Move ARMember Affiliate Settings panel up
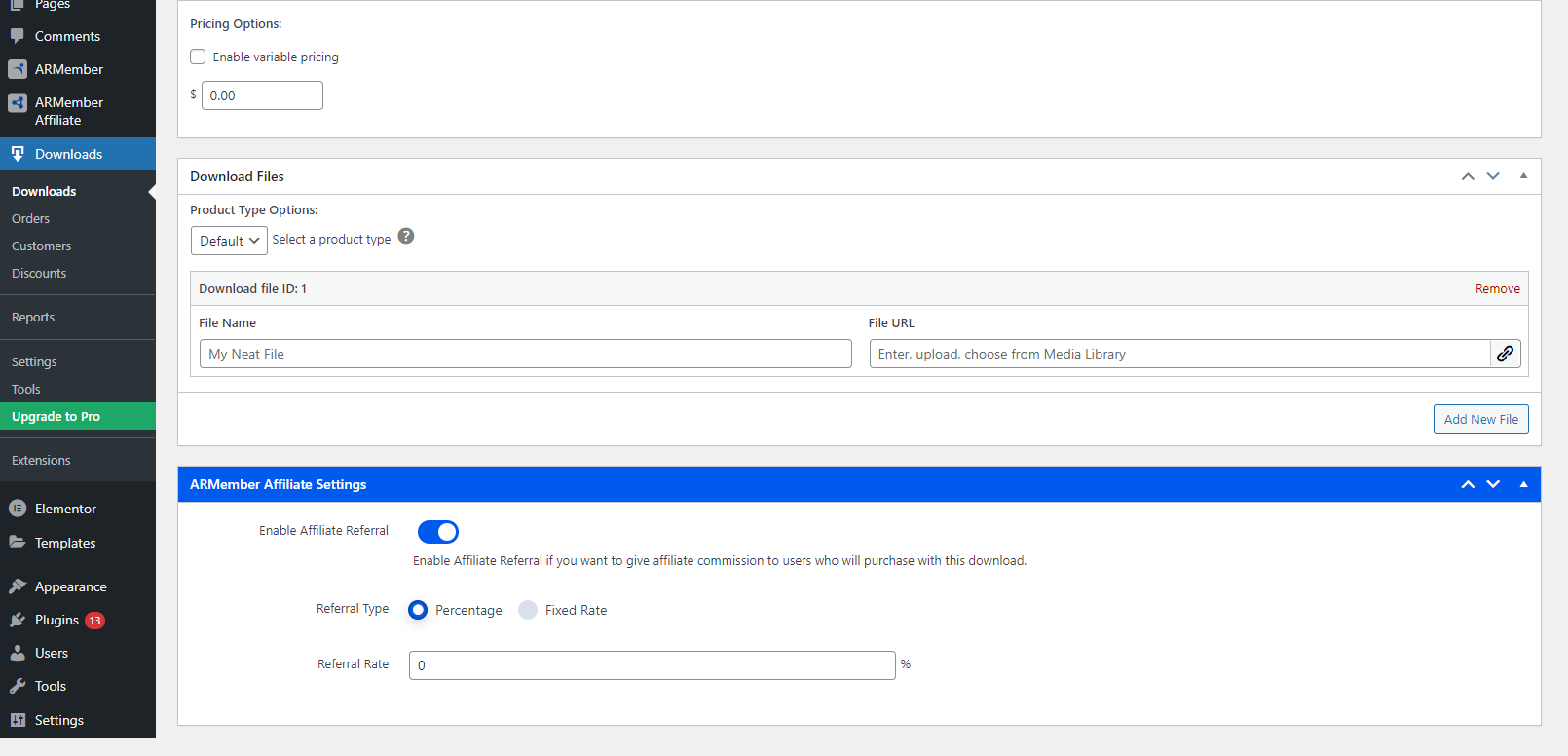This screenshot has height=756, width=1568. tap(1468, 484)
